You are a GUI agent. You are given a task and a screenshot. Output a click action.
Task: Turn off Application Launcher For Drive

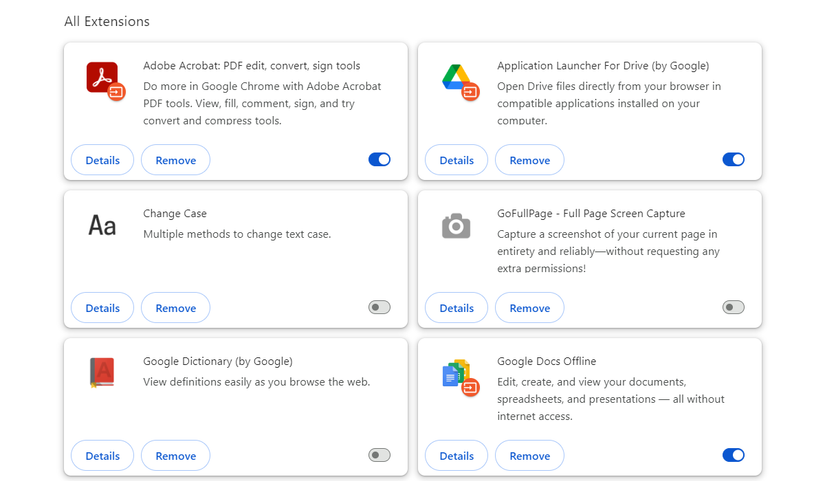(x=733, y=159)
